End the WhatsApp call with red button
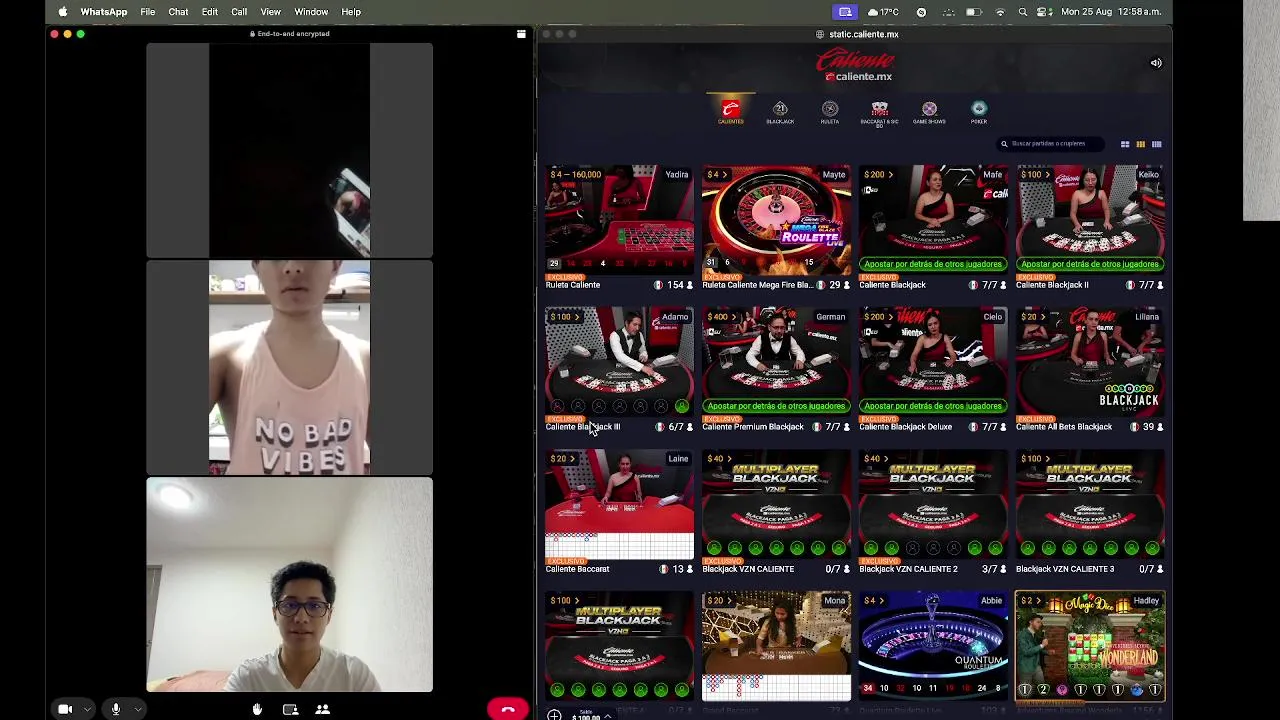Image resolution: width=1280 pixels, height=720 pixels. [508, 709]
